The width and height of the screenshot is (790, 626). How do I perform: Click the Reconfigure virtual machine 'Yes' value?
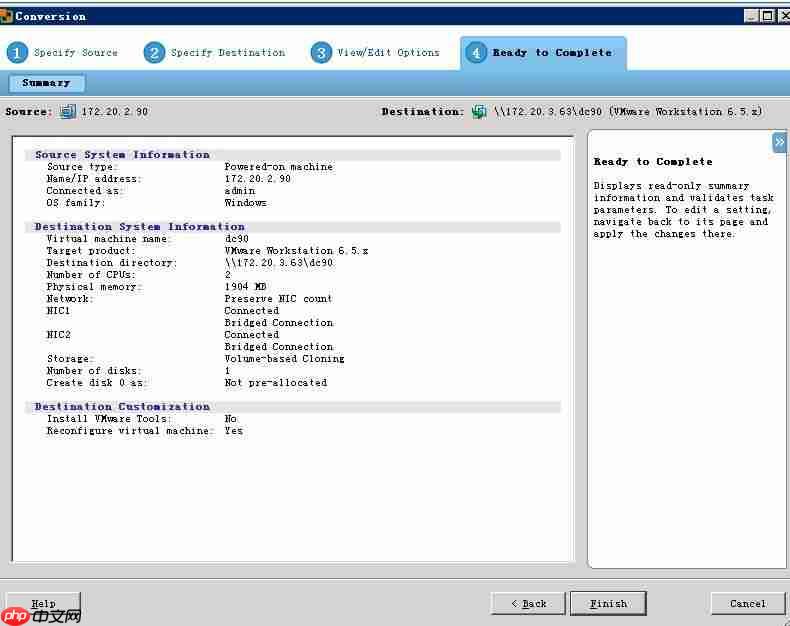[234, 431]
